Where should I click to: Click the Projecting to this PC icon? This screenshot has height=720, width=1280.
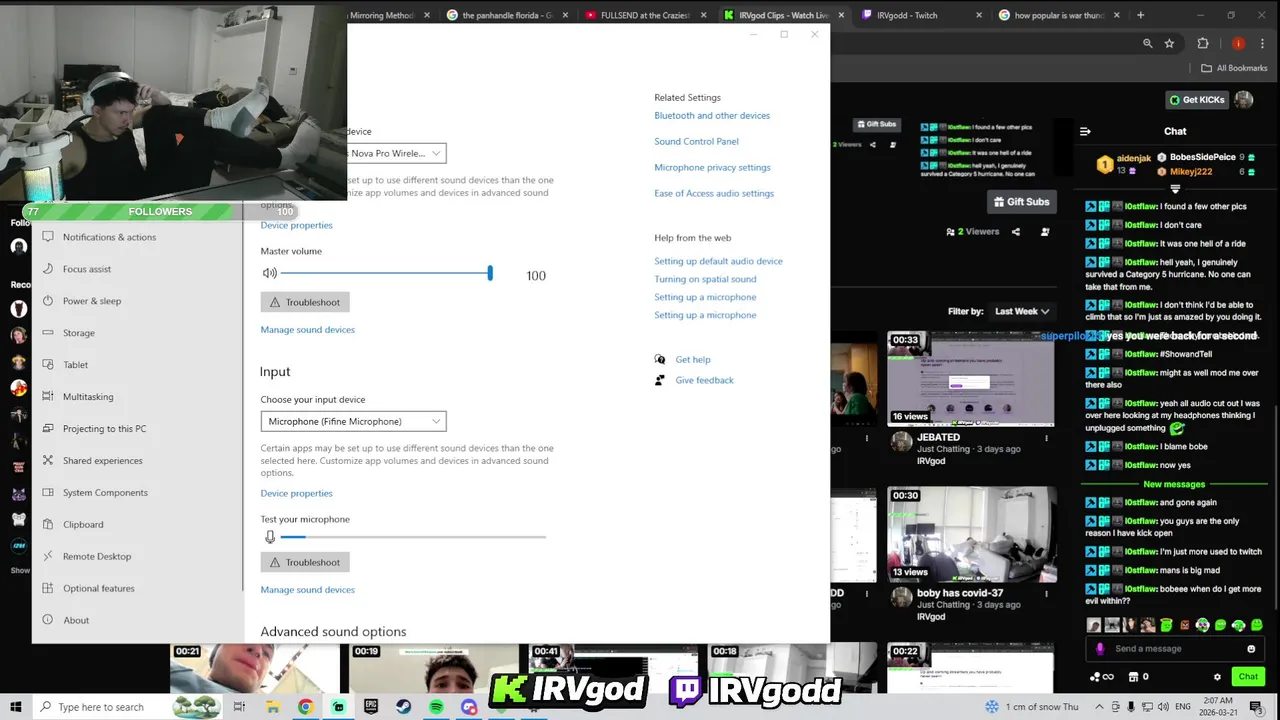[48, 429]
